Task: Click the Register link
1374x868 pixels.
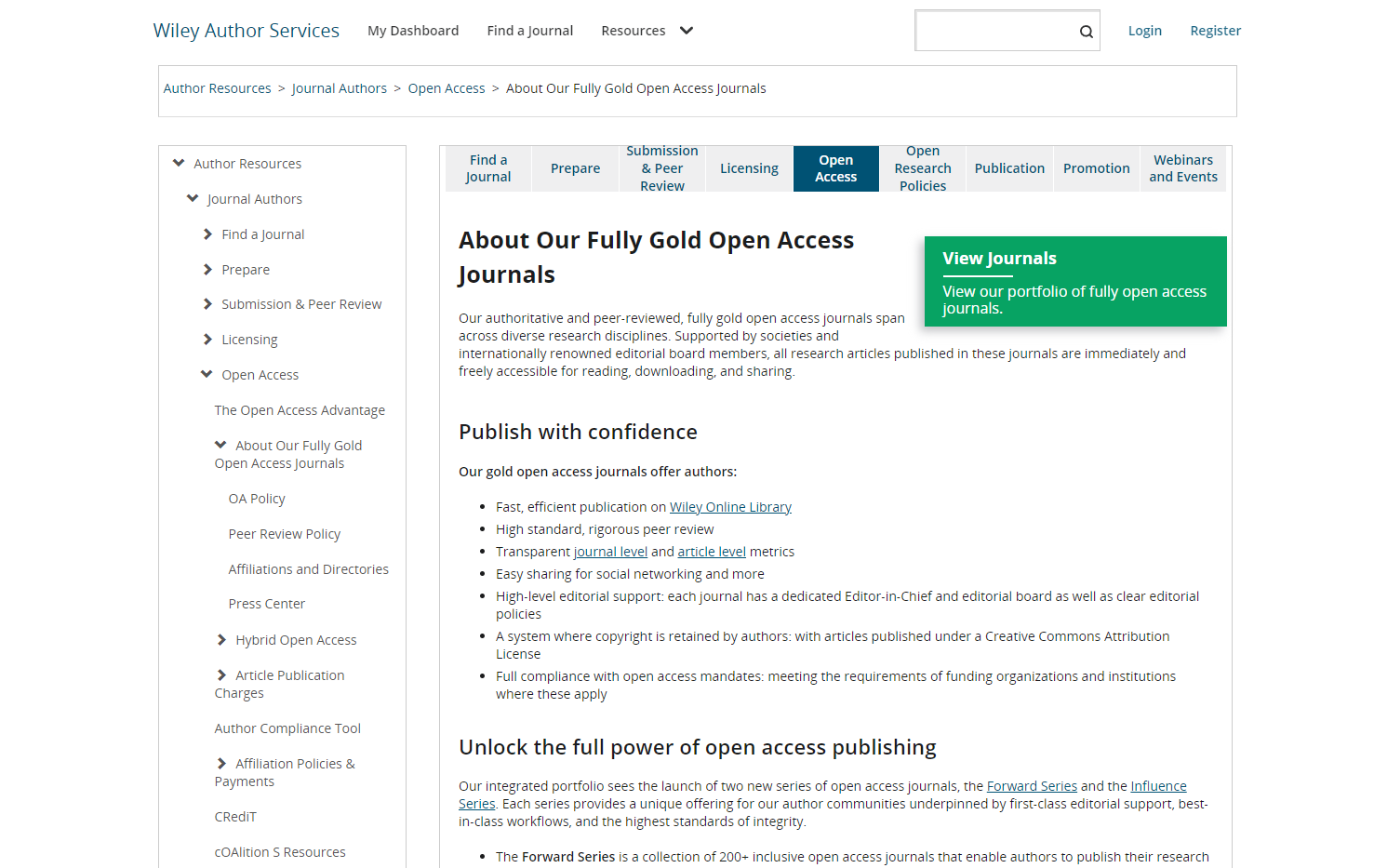Action: pos(1216,31)
